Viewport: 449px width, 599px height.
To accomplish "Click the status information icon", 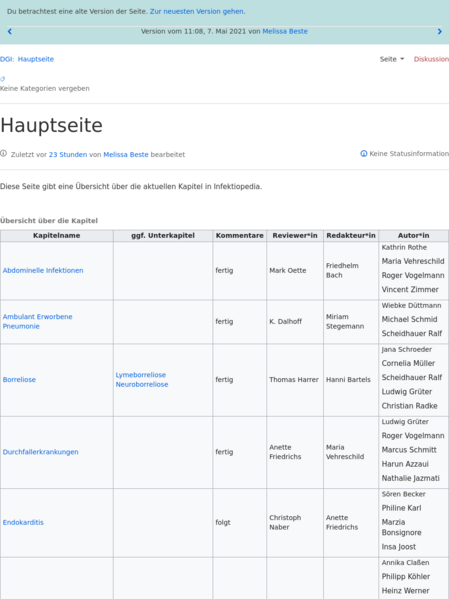I will (x=363, y=154).
